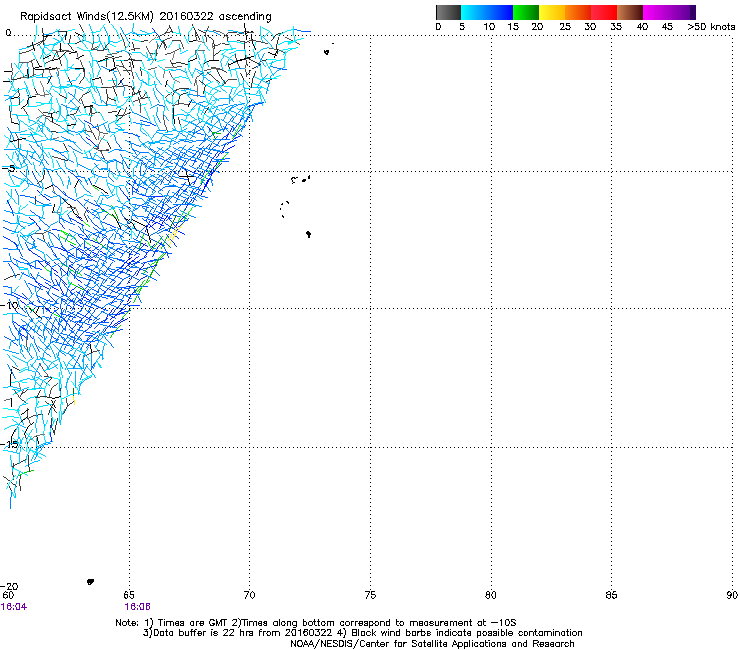Click the '25' legend scale label
The image size is (740, 650).
click(565, 27)
